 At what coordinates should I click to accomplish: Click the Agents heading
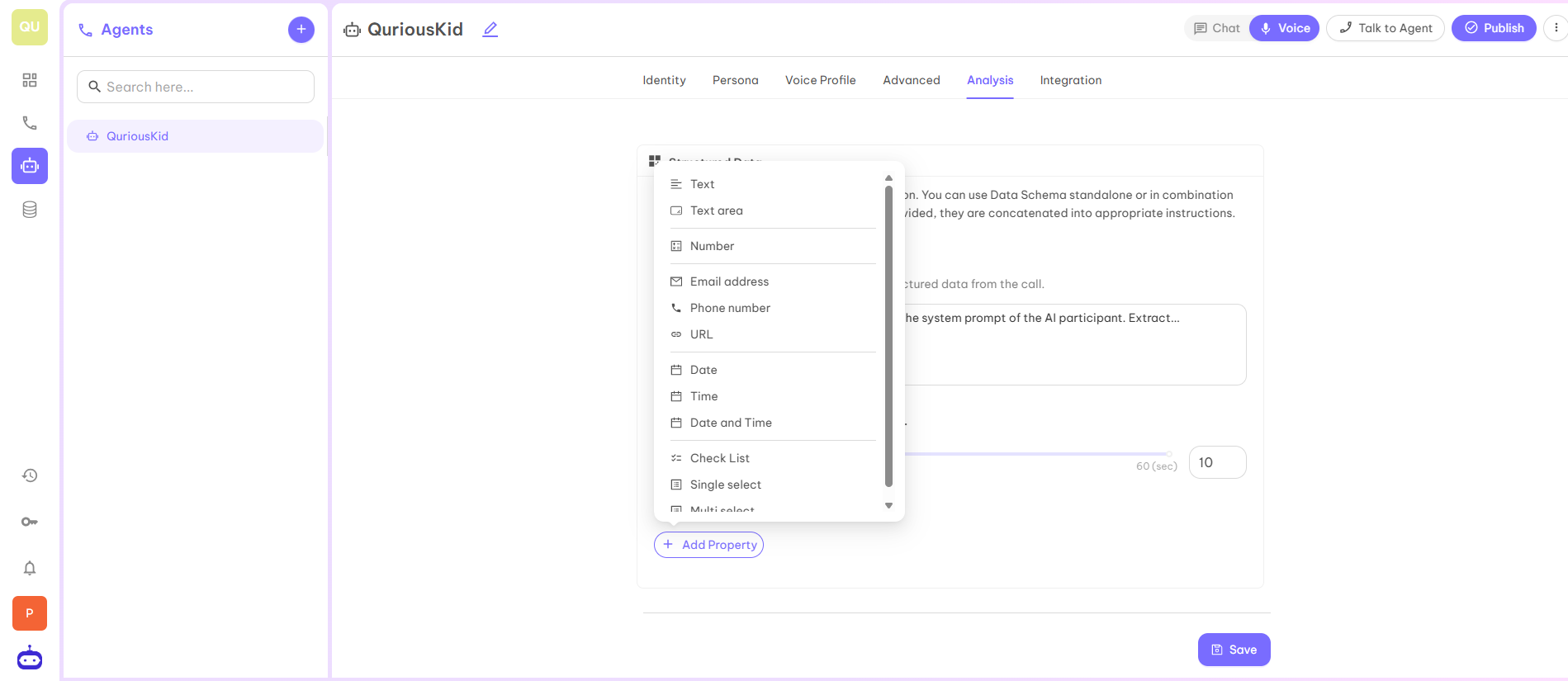[x=127, y=30]
